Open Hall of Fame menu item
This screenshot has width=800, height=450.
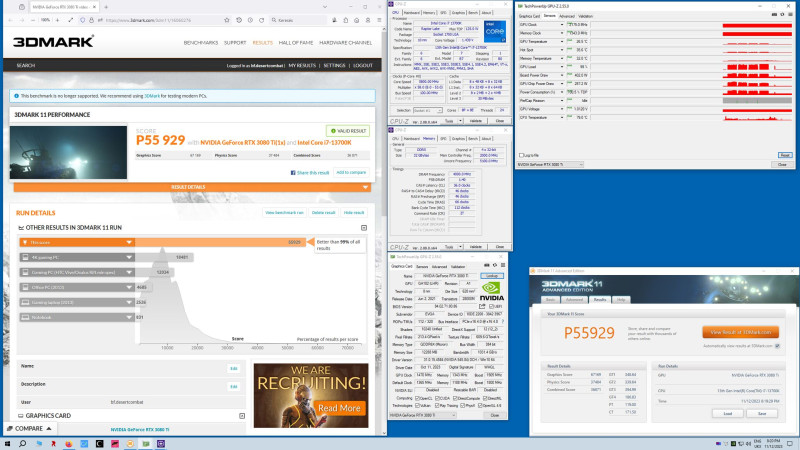coord(296,43)
